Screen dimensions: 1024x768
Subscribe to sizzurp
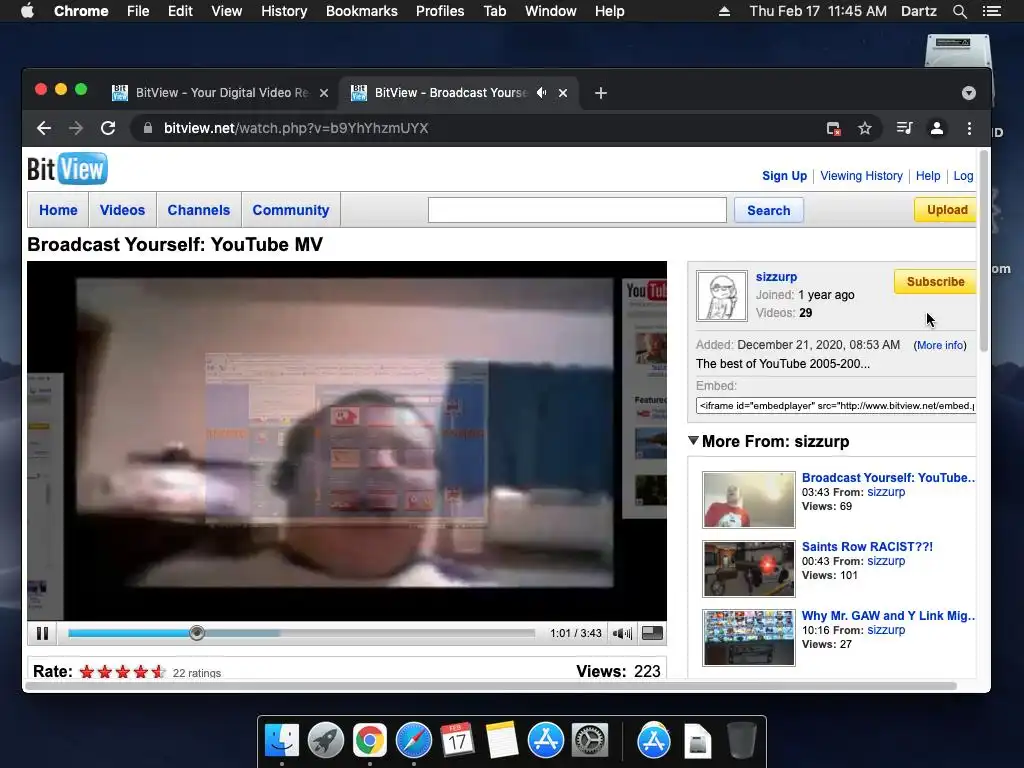click(935, 281)
